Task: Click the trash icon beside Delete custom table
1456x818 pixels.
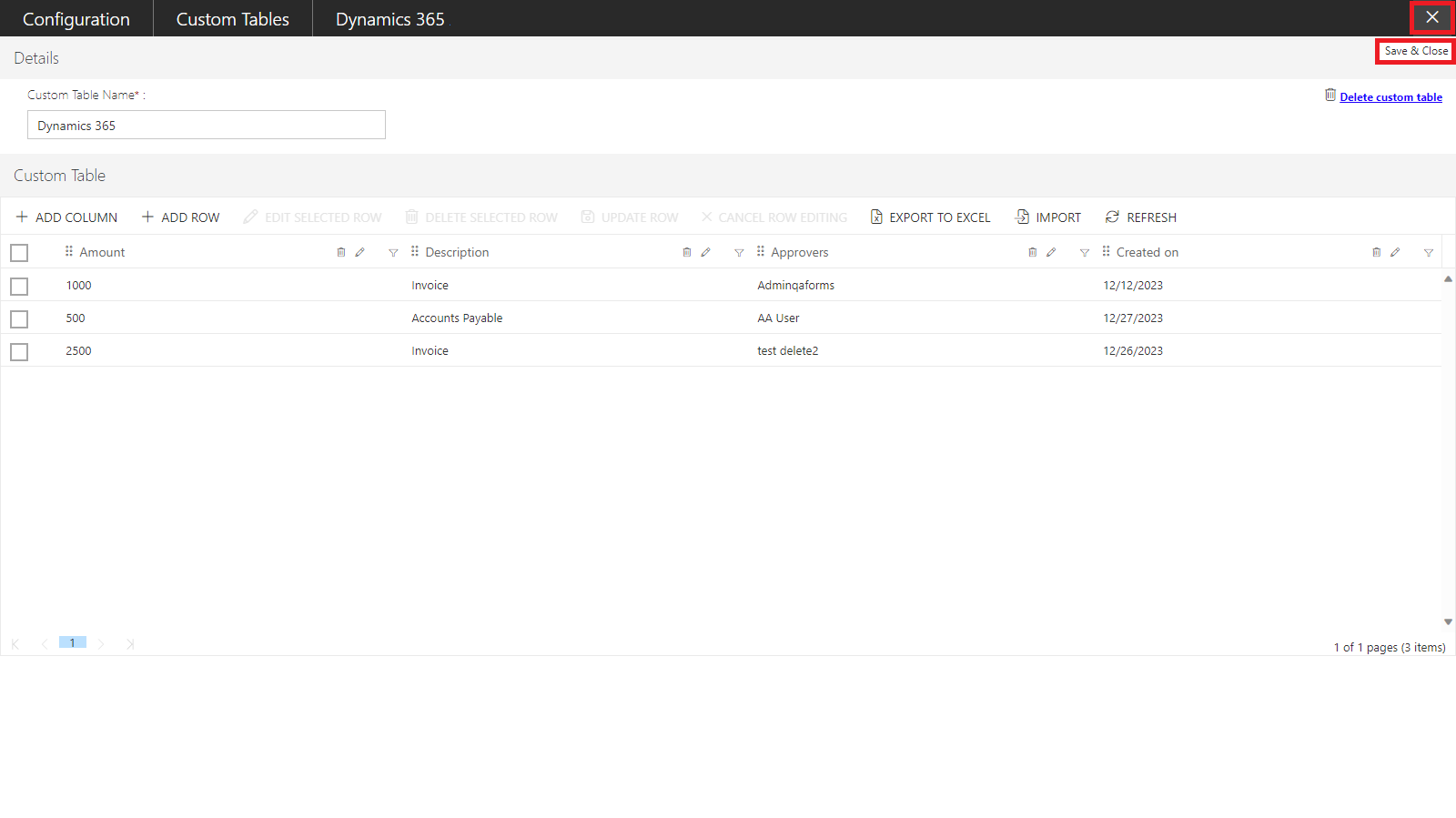Action: 1330,96
